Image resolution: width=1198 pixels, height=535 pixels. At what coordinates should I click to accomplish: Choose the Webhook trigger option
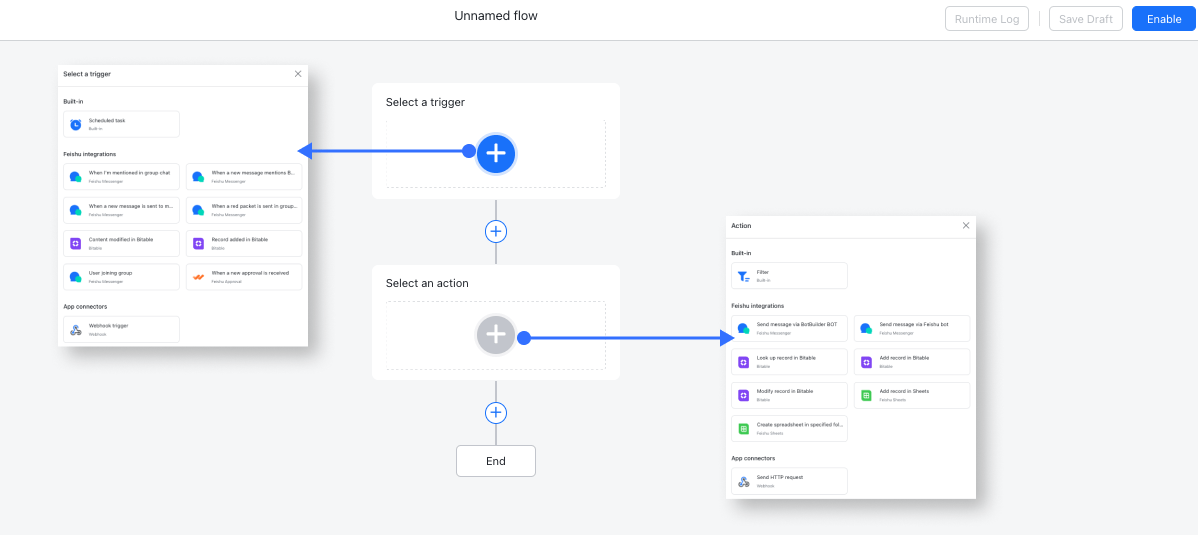tap(121, 329)
